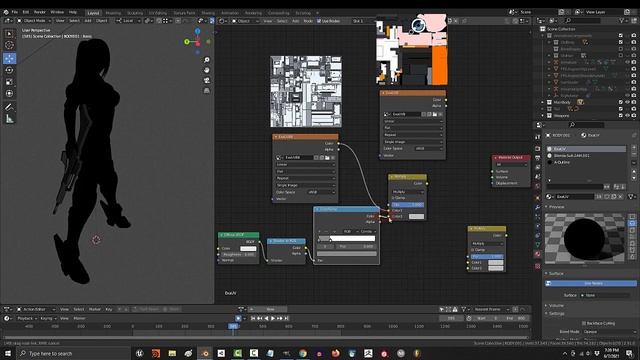Disable Mainbody collection in renders camera icon
The height and width of the screenshot is (360, 640).
pos(634,102)
